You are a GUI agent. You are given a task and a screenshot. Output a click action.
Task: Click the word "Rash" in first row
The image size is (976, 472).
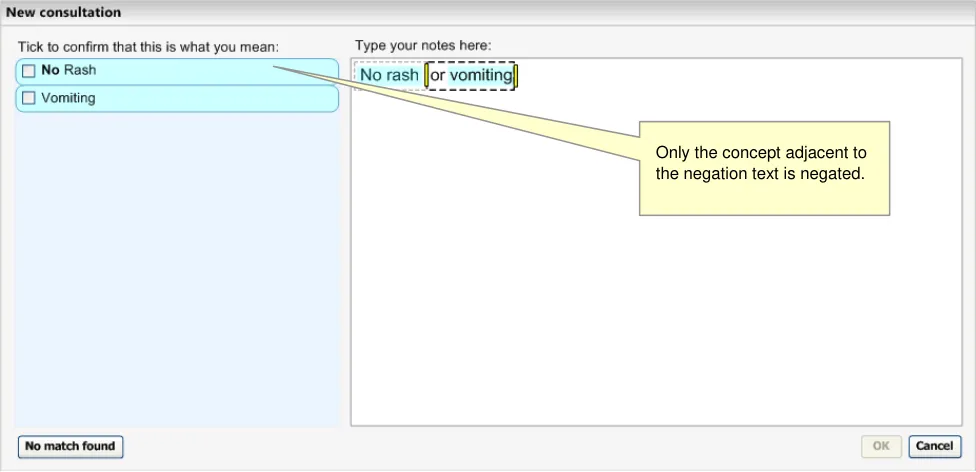tap(80, 71)
